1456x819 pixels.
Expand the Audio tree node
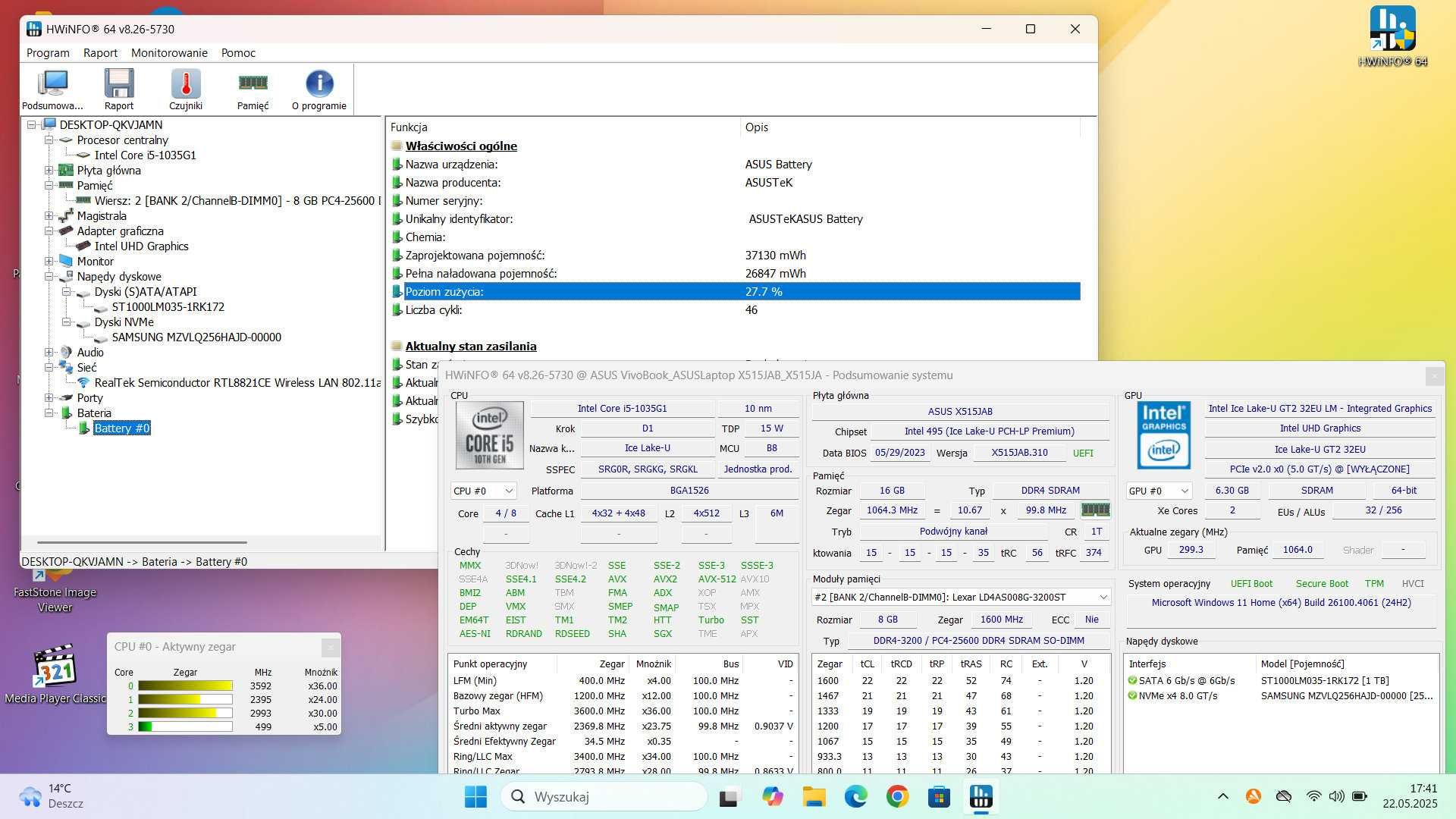click(49, 352)
